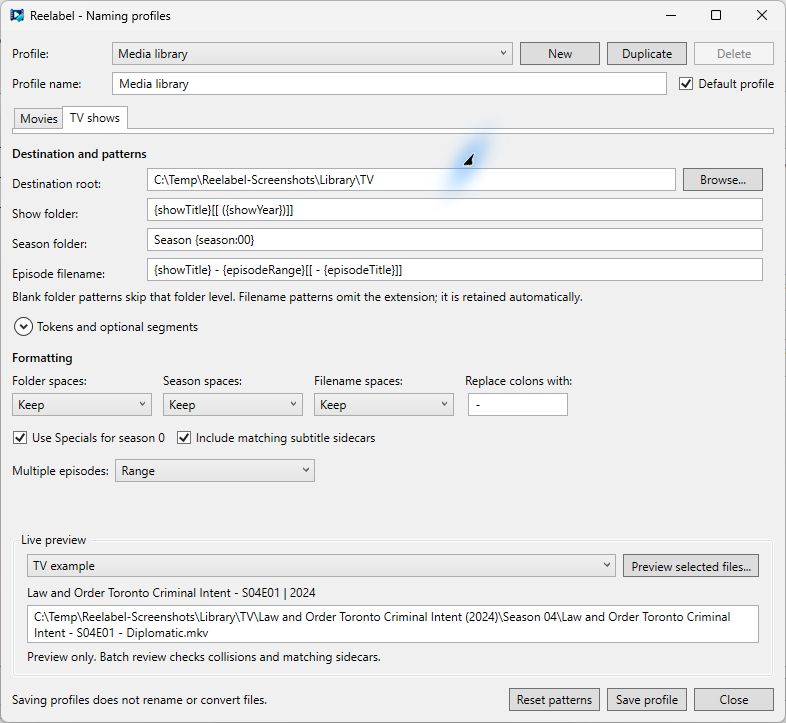Disable Include matching subtitle sidecars
This screenshot has height=723, width=786.
pyautogui.click(x=184, y=438)
